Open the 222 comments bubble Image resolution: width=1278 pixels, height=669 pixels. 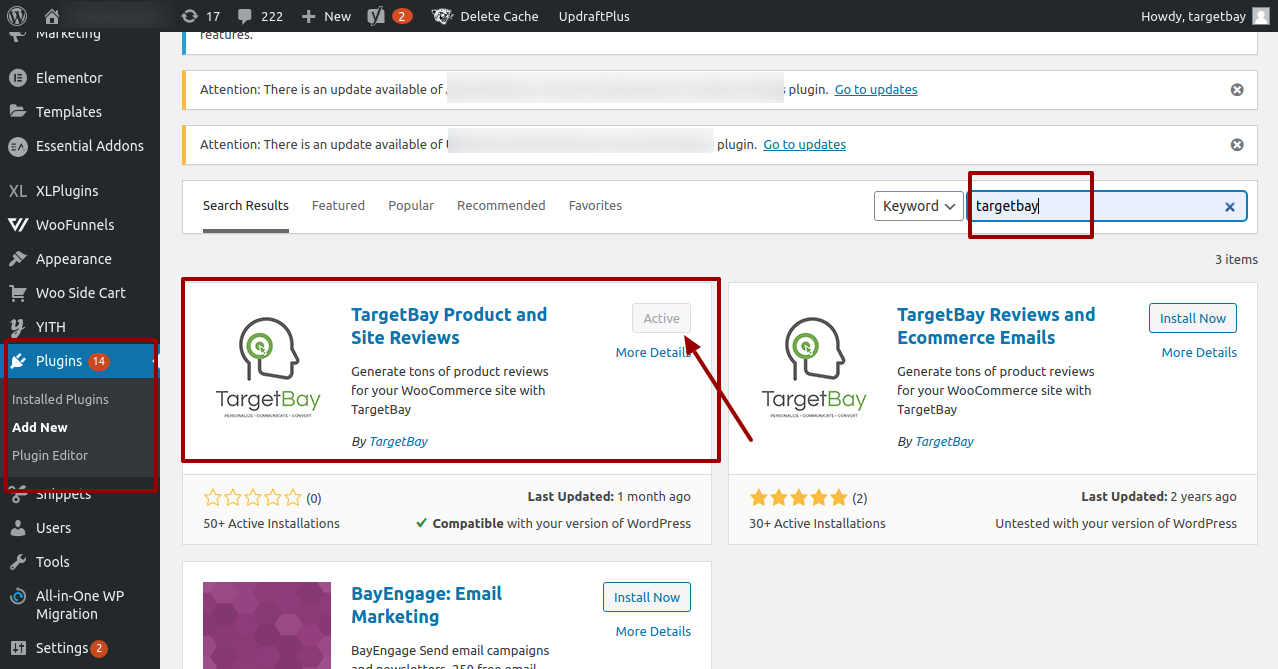260,16
